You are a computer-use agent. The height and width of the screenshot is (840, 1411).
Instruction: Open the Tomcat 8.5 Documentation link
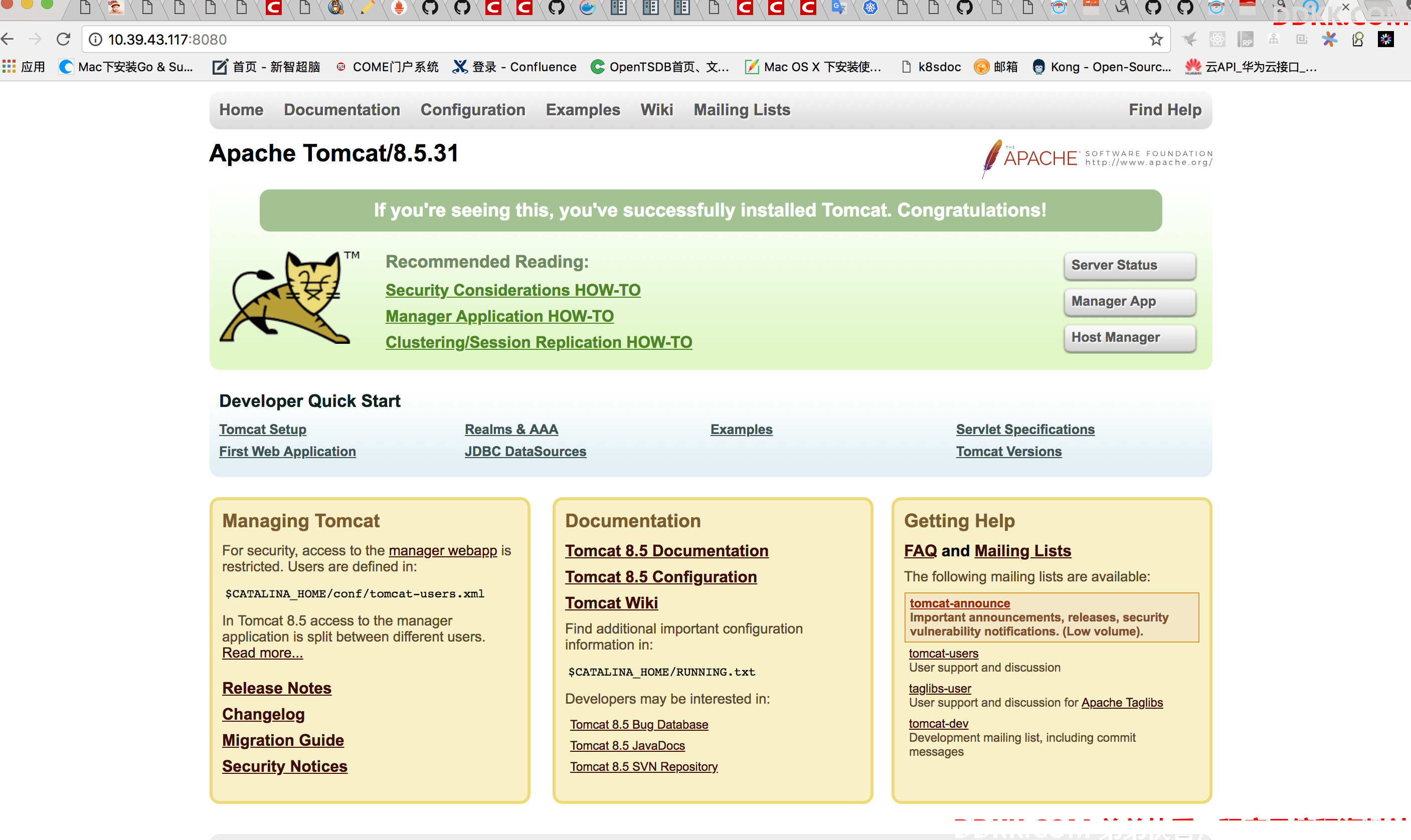pos(666,550)
